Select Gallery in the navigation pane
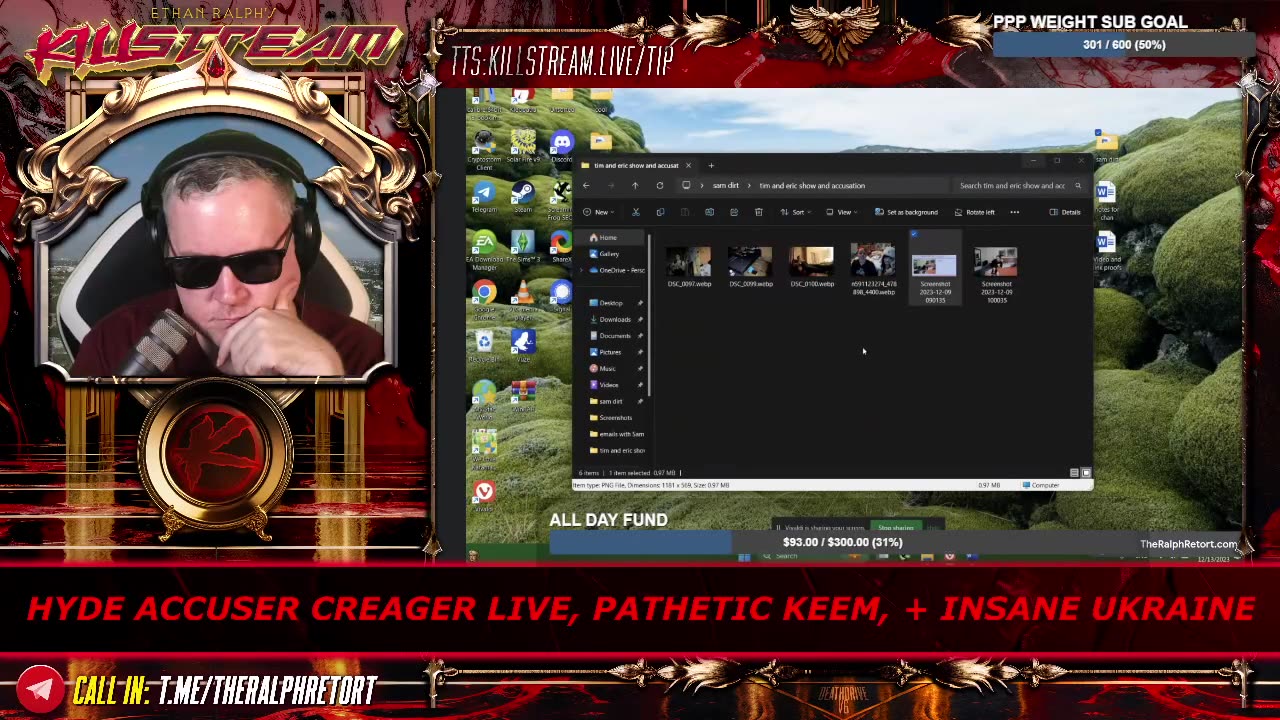This screenshot has width=1280, height=720. (609, 254)
